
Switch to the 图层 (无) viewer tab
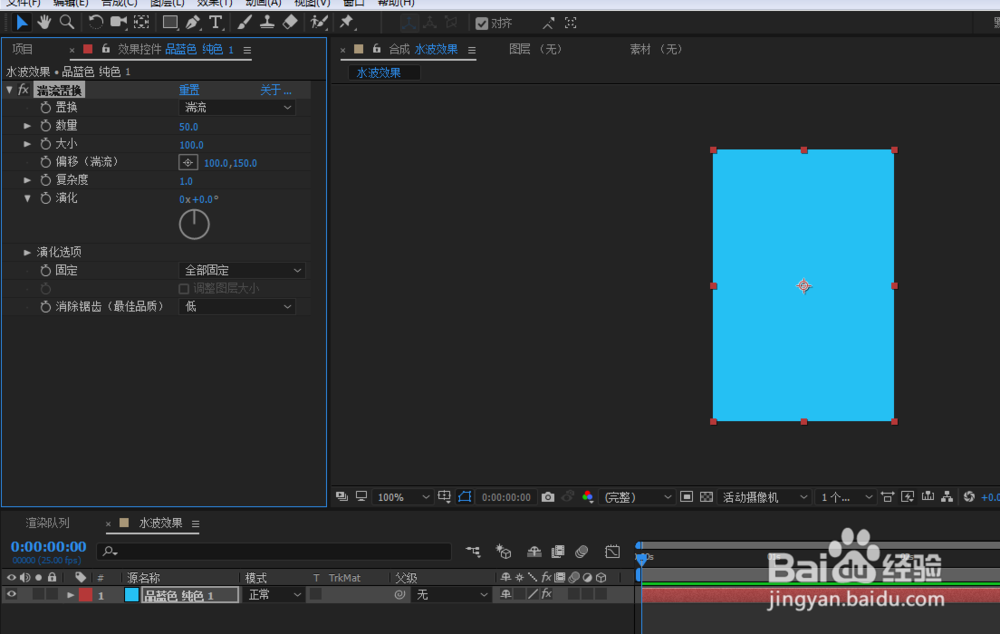[x=535, y=49]
